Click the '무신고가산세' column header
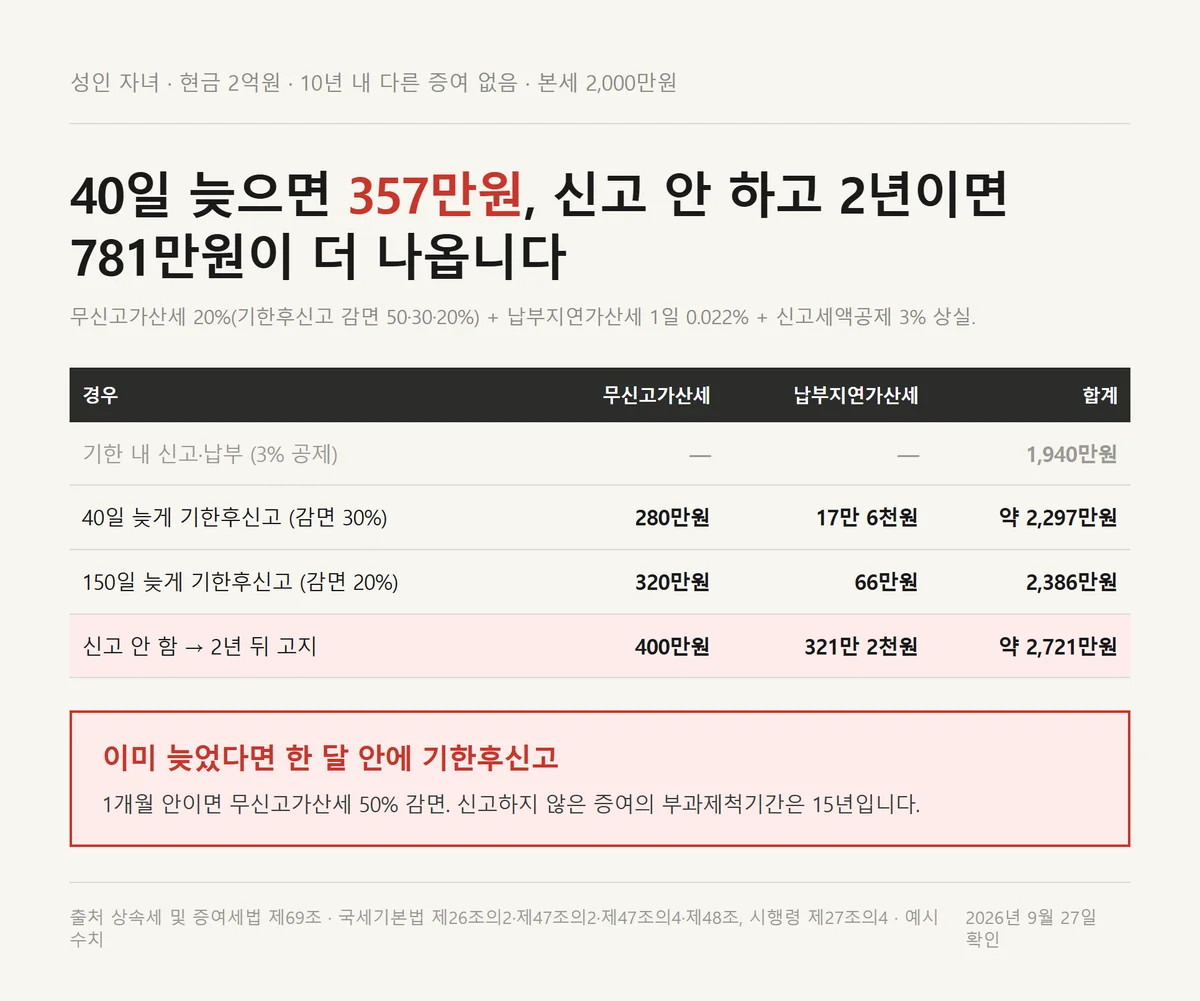This screenshot has width=1200, height=1001. click(656, 395)
